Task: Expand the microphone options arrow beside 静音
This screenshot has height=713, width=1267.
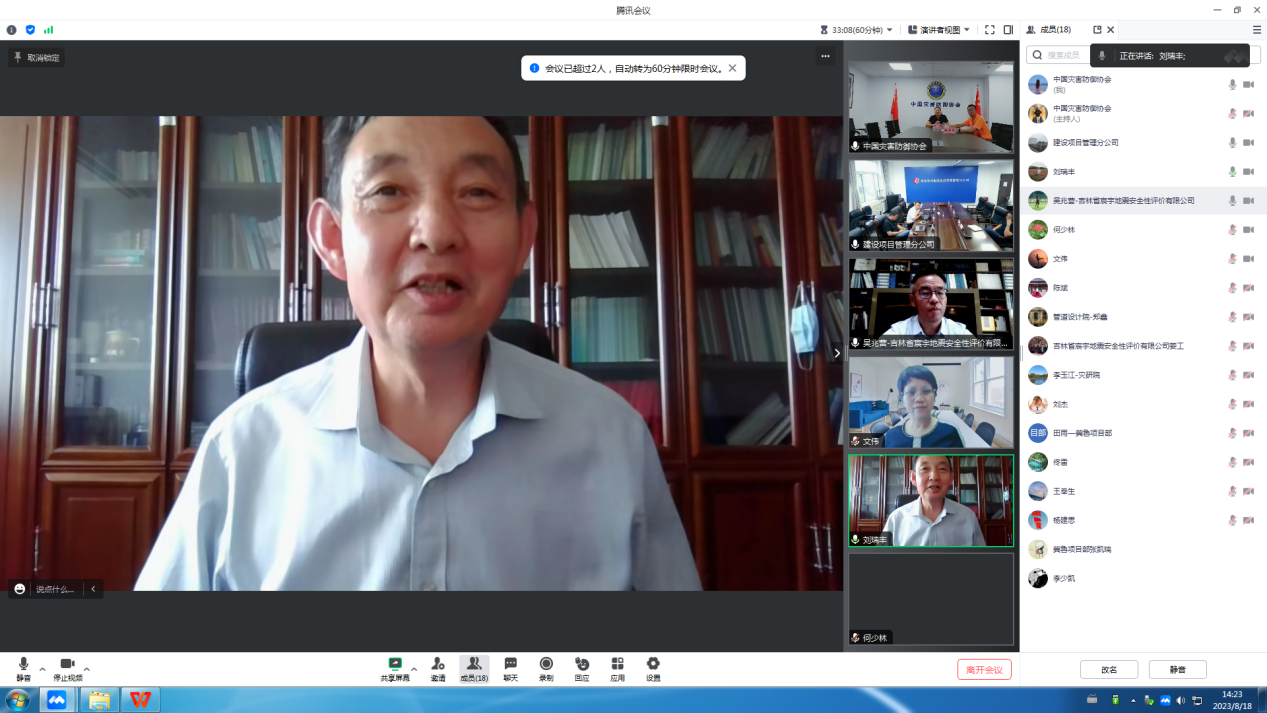Action: [42, 669]
